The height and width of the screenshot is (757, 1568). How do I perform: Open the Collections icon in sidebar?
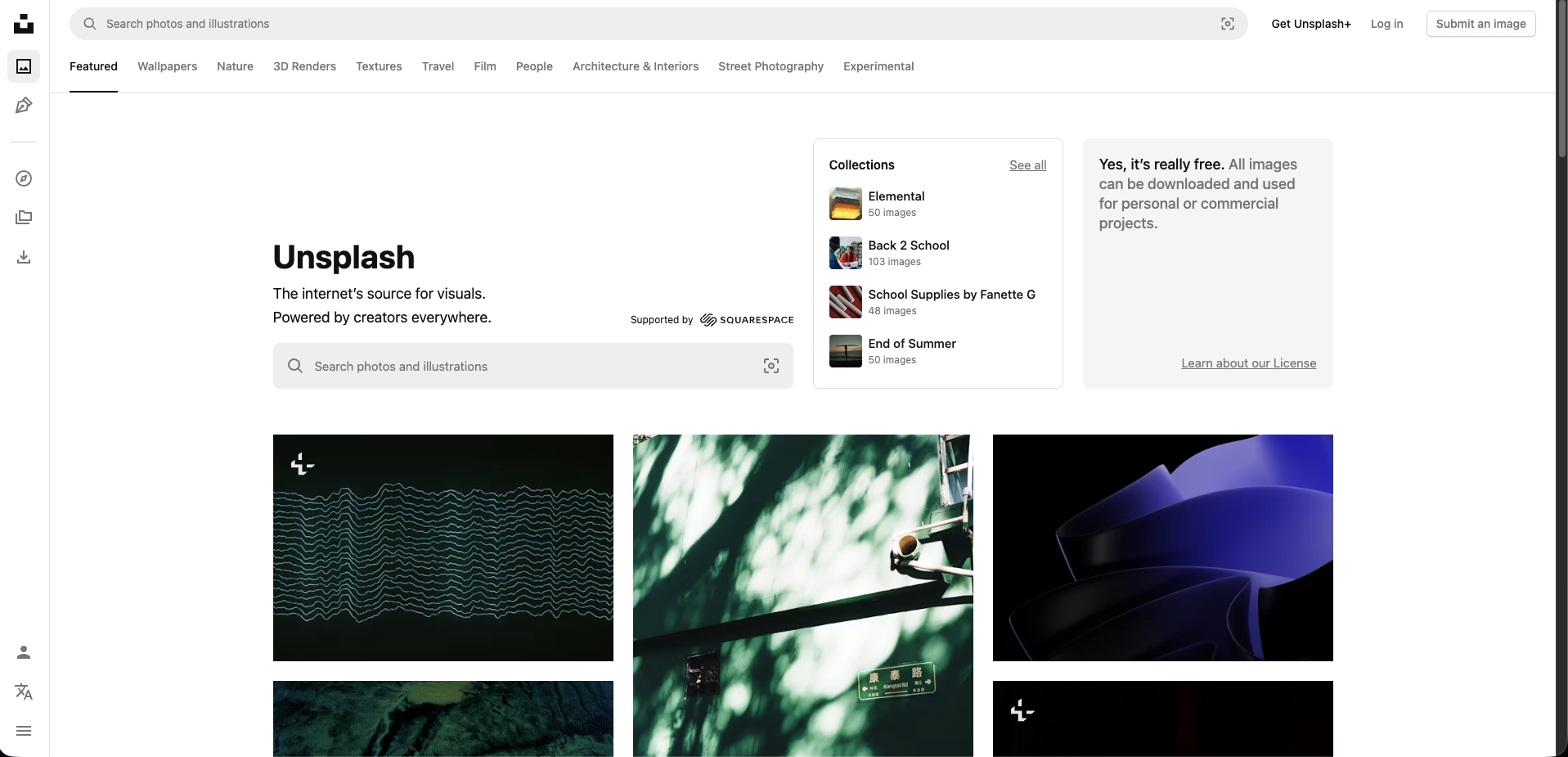tap(24, 218)
